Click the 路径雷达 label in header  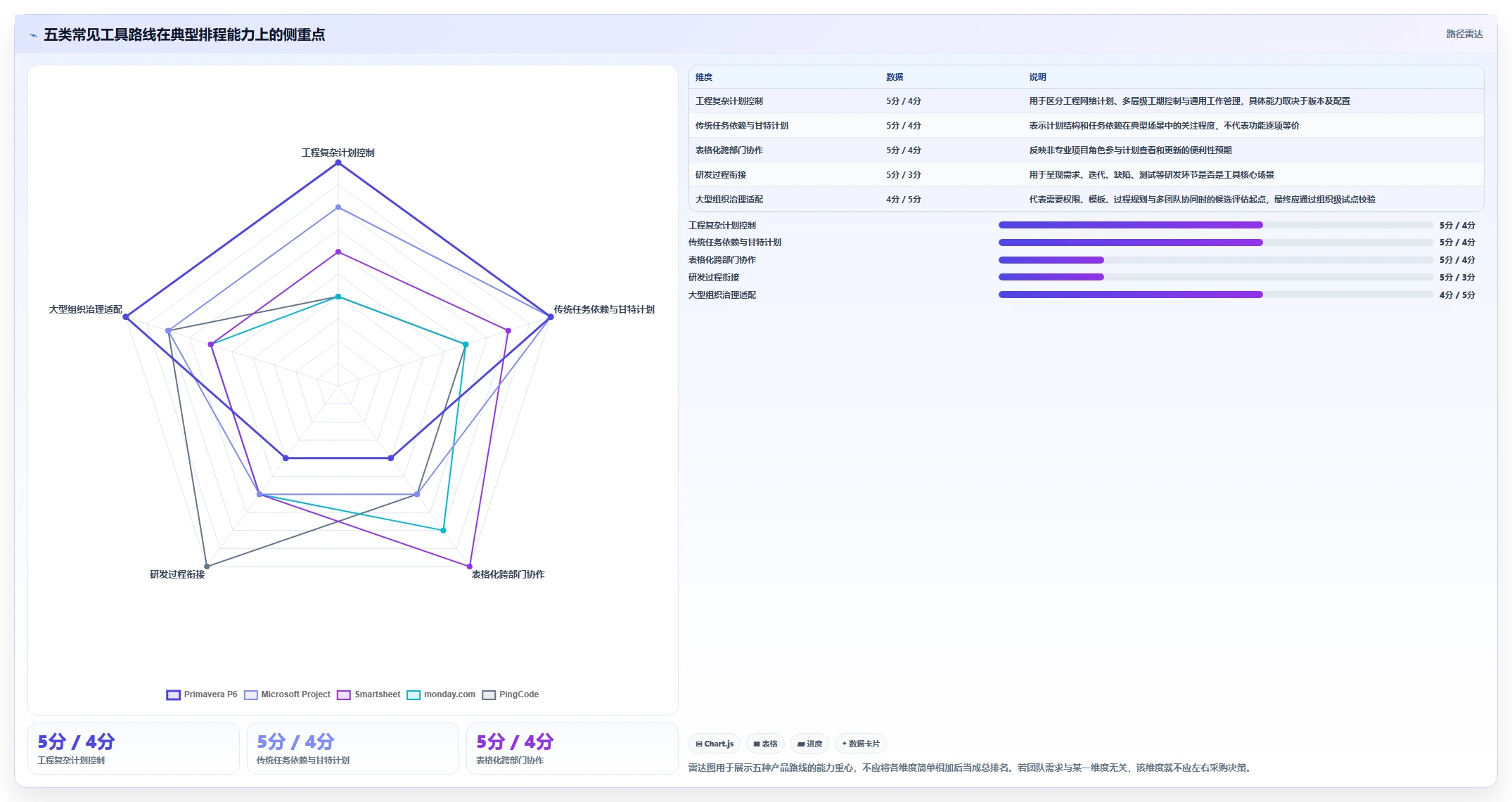pos(1464,34)
